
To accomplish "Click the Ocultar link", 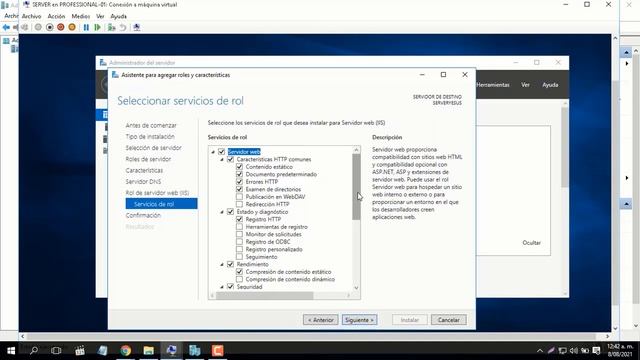I will (x=531, y=243).
